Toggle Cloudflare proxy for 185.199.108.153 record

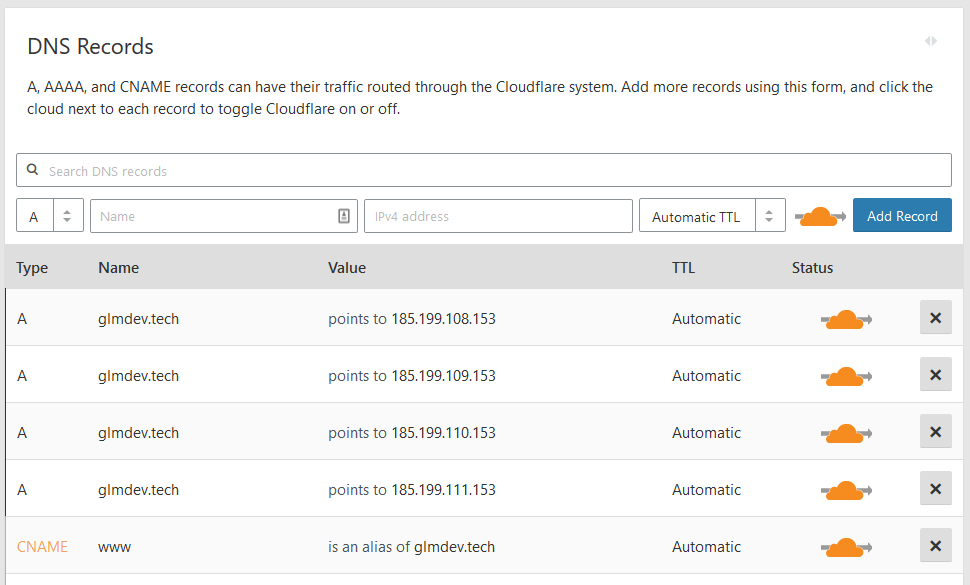click(x=846, y=319)
